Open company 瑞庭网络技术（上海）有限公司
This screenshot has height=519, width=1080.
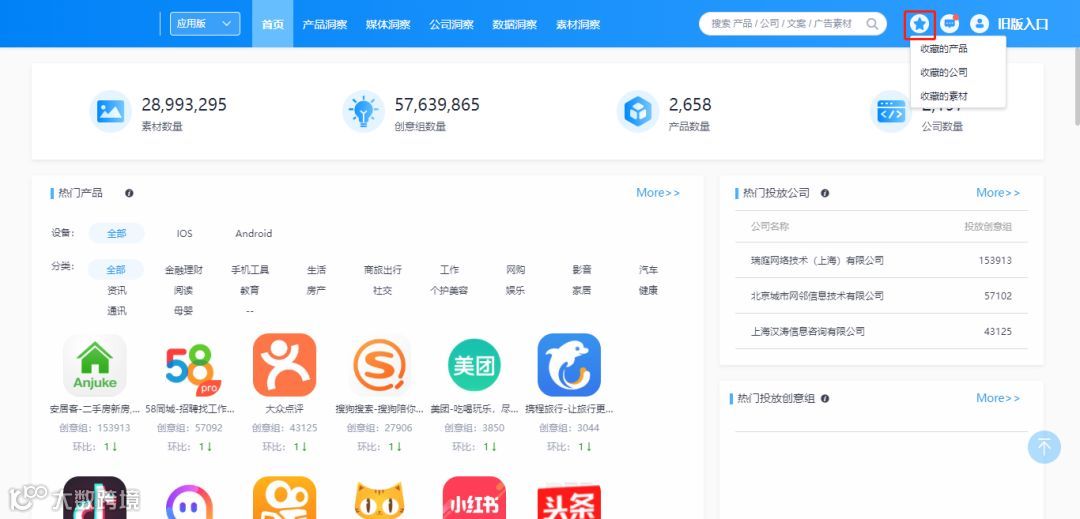coord(817,261)
